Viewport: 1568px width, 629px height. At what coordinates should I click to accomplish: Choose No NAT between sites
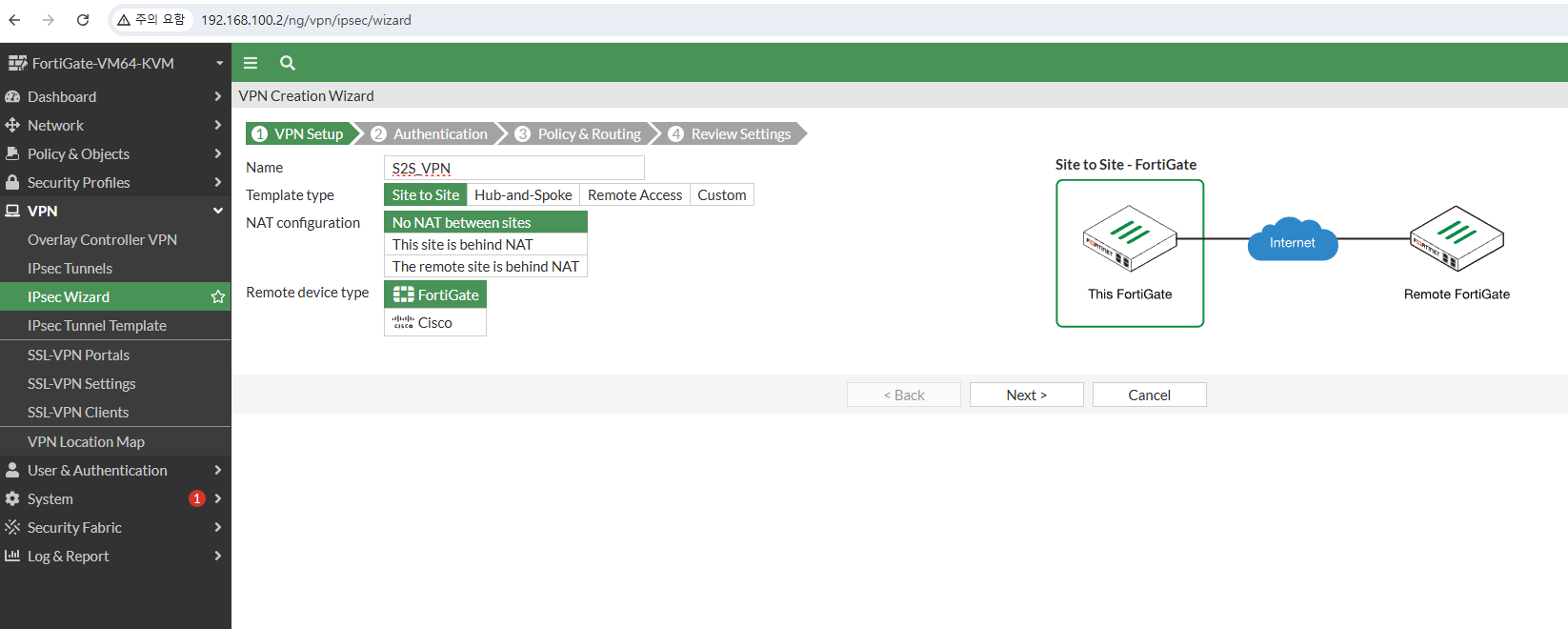pyautogui.click(x=486, y=222)
